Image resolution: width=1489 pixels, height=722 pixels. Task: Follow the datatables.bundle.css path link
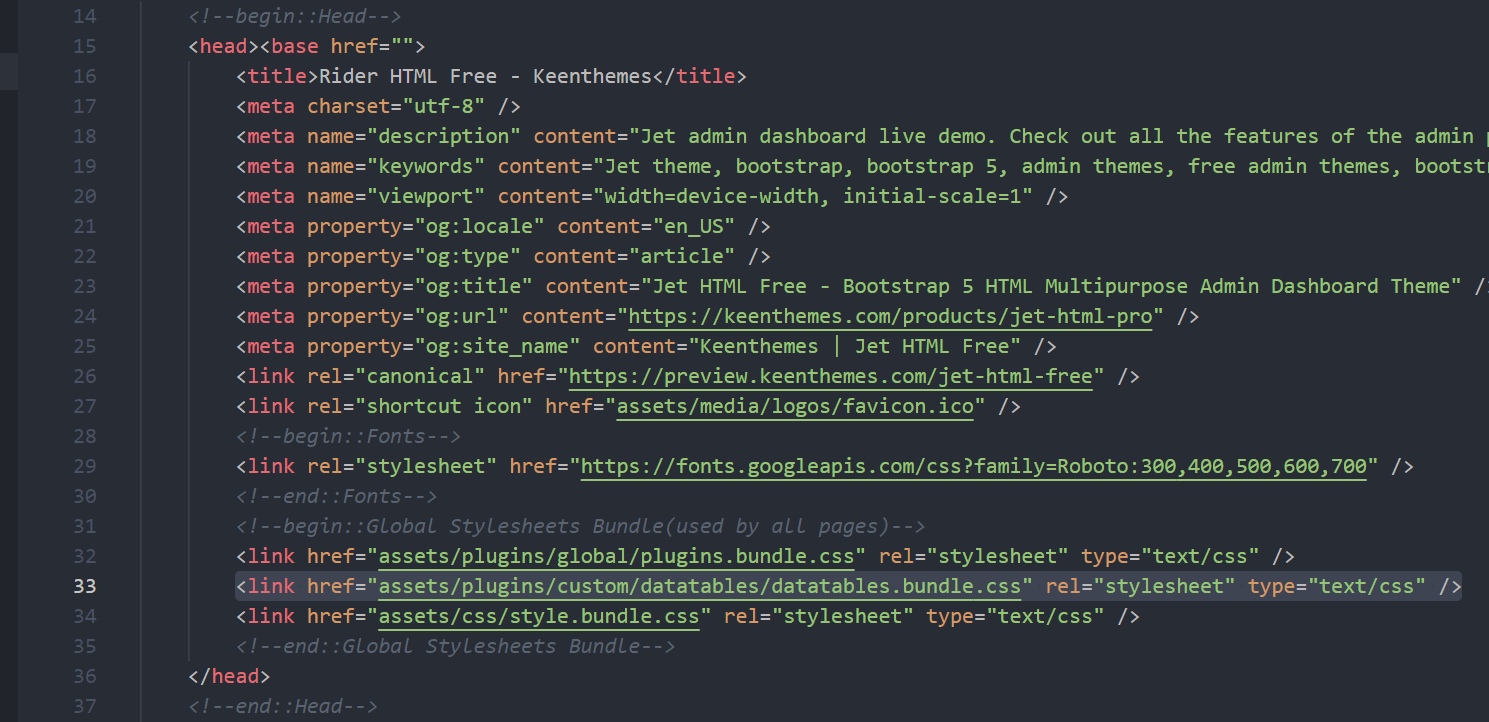[699, 586]
